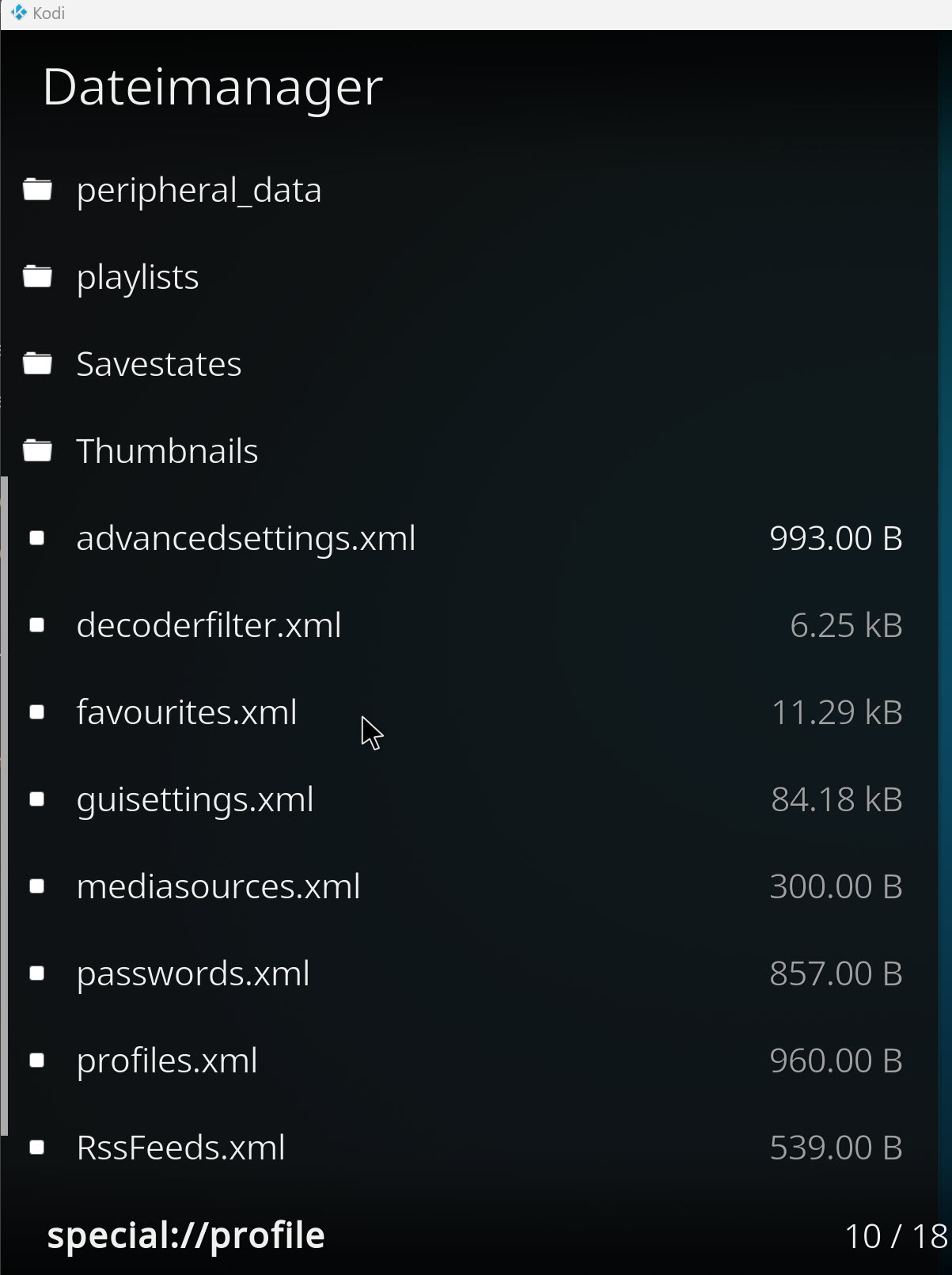The height and width of the screenshot is (1275, 952).
Task: Click the 84.18 kB size value
Action: click(837, 799)
